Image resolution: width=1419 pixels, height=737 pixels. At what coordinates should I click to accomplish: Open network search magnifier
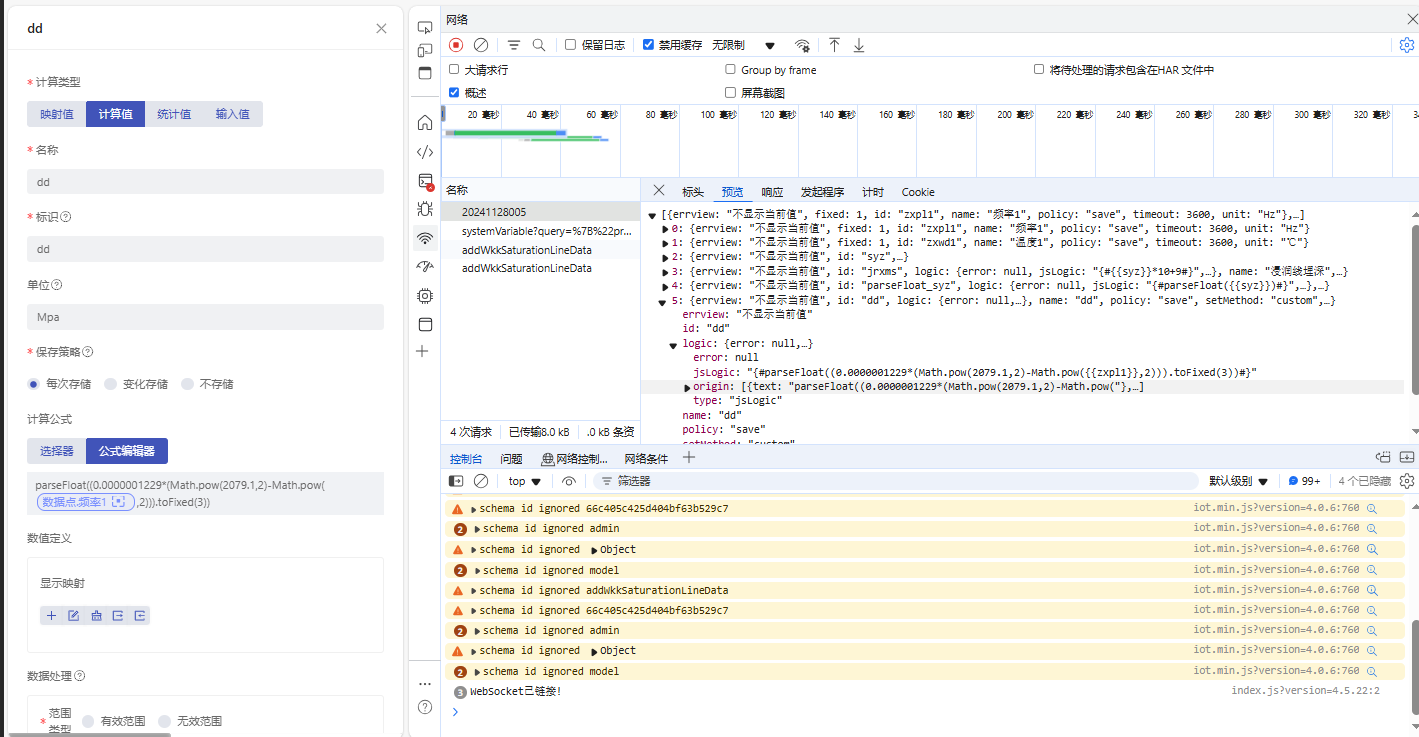[539, 45]
